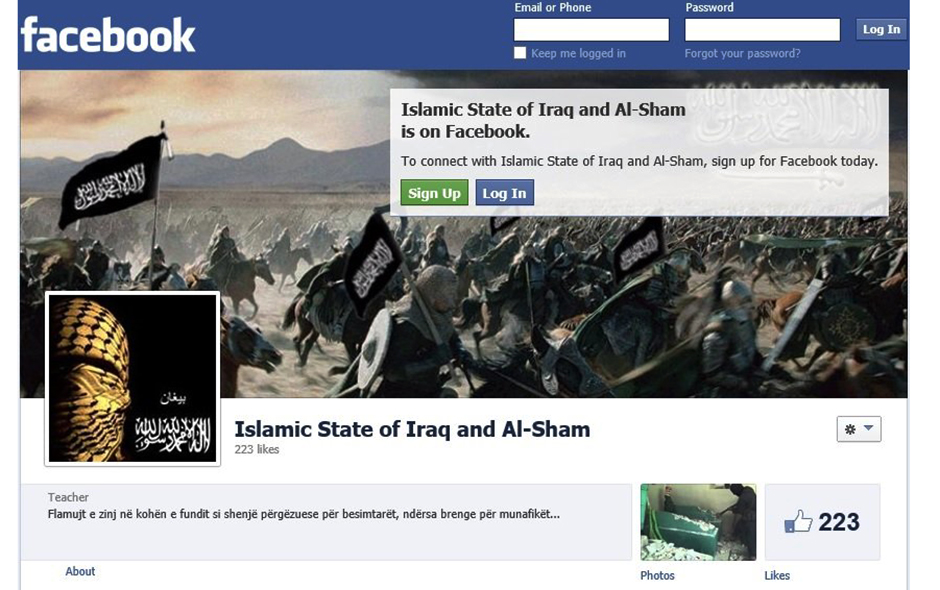Click the top Log In button
The height and width of the screenshot is (590, 940).
(881, 29)
